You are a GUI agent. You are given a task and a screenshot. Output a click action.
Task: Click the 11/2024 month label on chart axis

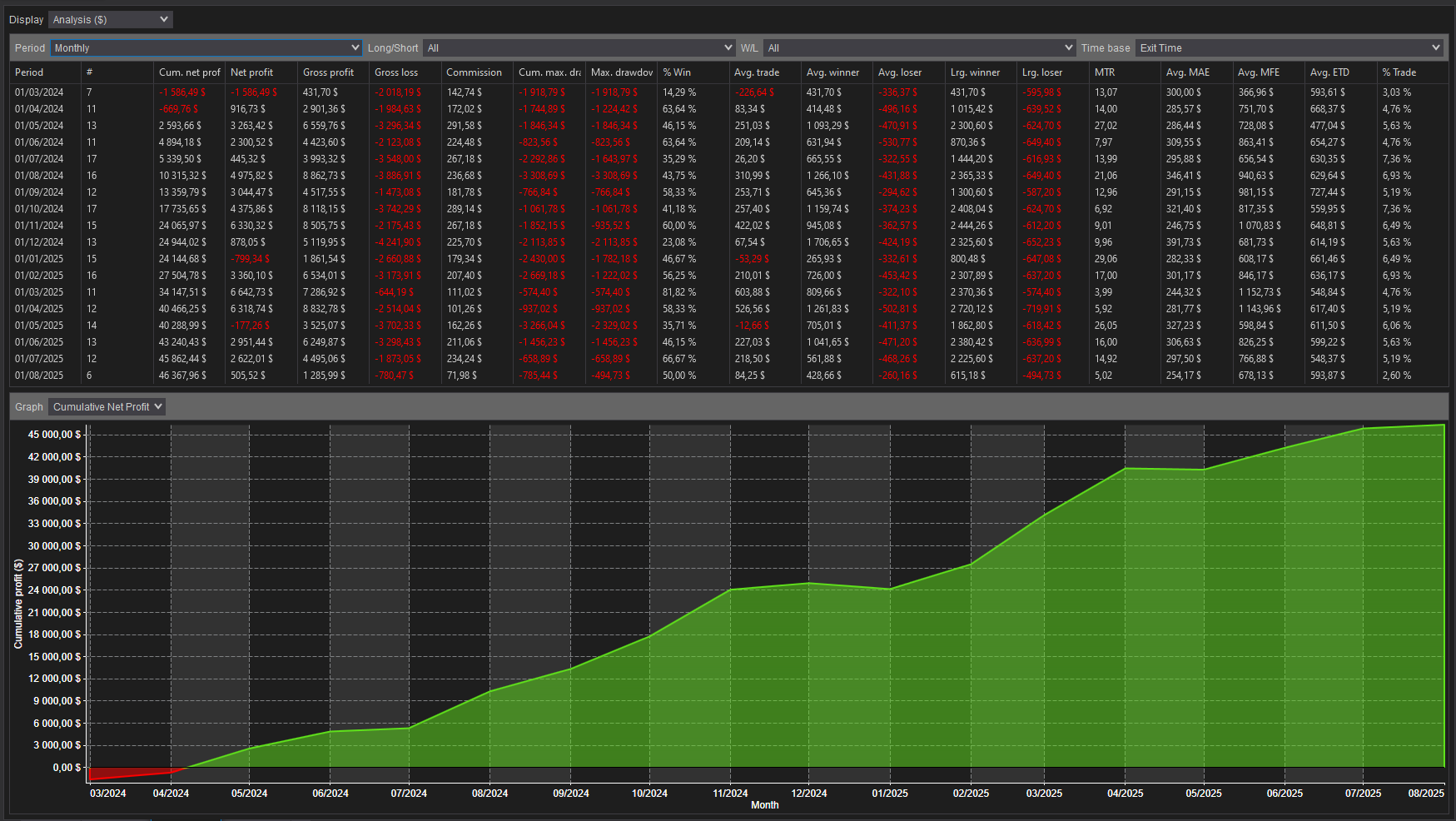point(730,794)
